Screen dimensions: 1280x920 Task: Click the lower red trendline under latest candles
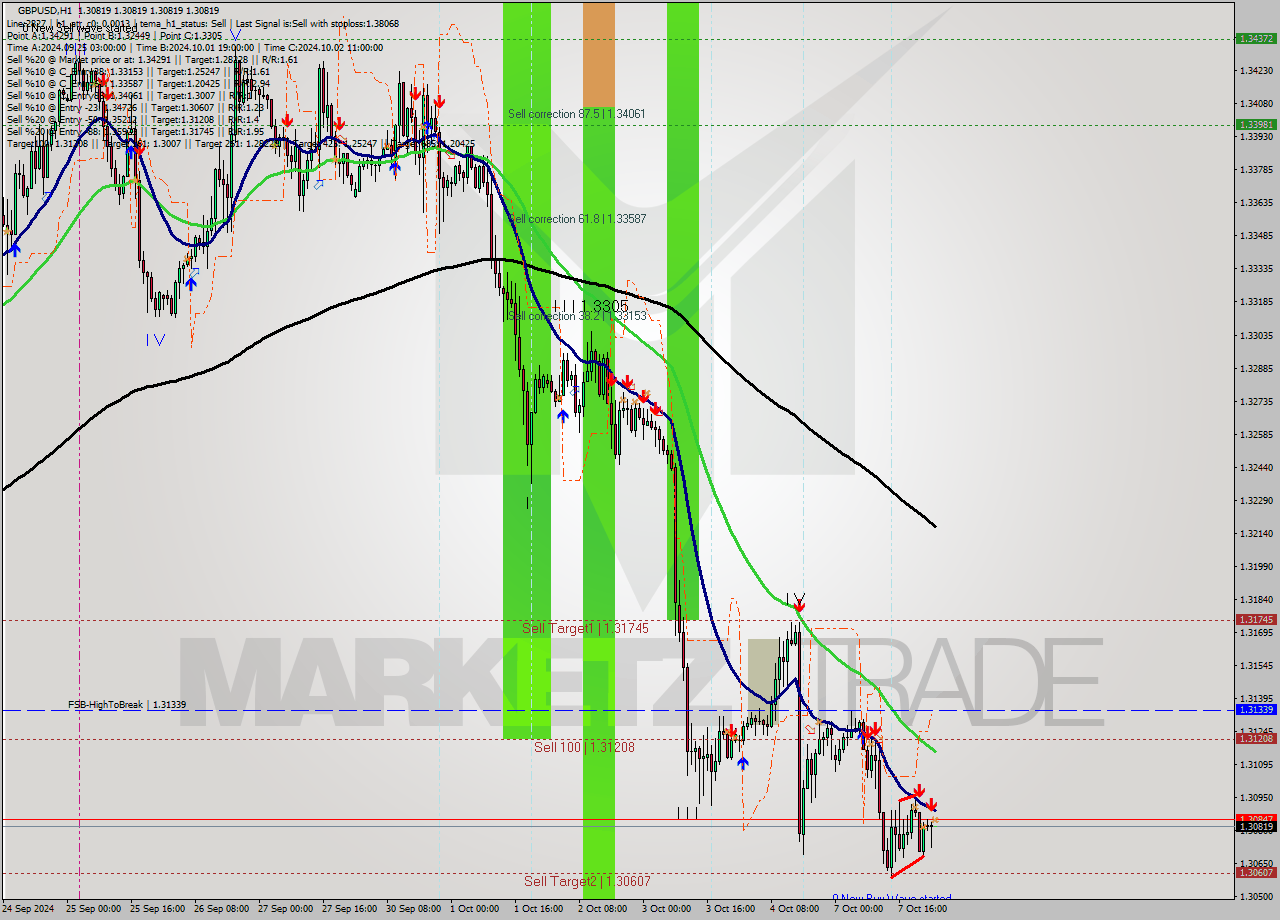pyautogui.click(x=907, y=866)
